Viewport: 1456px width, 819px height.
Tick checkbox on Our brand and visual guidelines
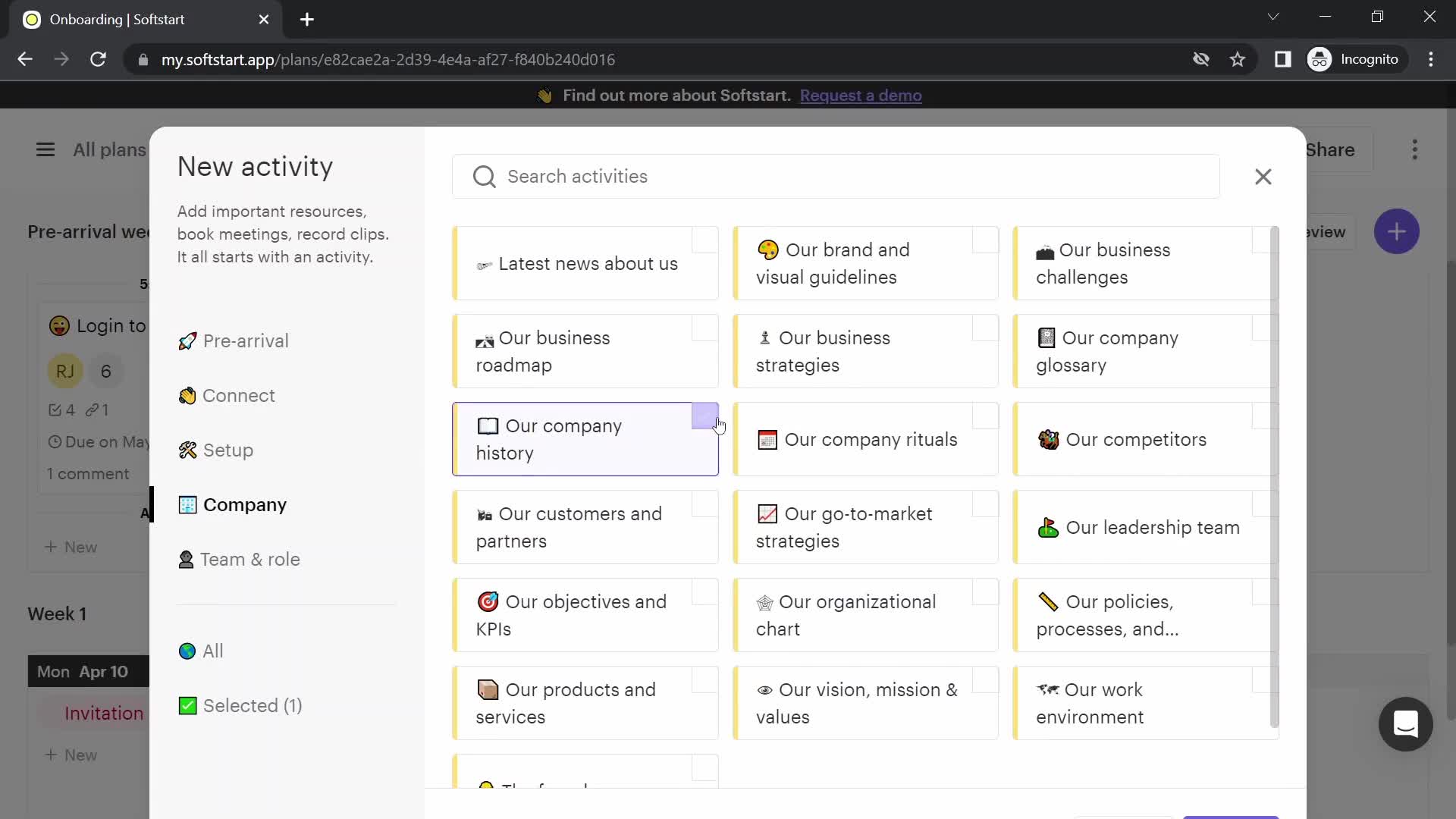click(x=985, y=240)
